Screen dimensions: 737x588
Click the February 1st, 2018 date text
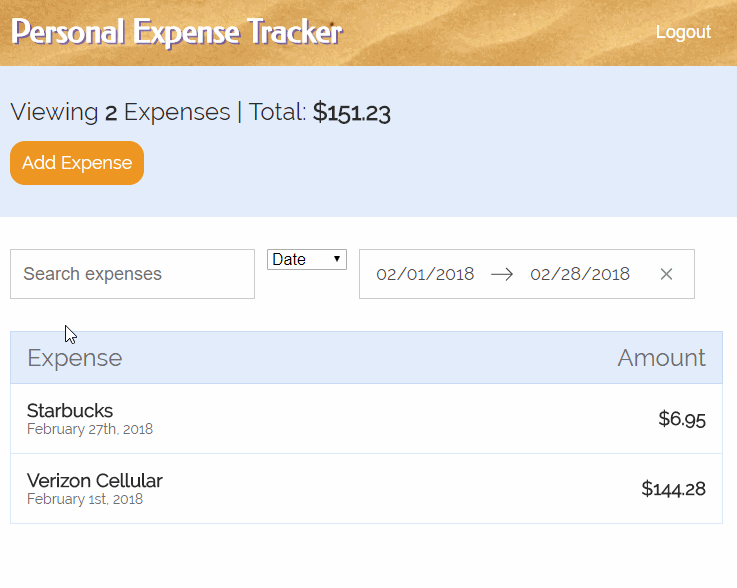(85, 499)
